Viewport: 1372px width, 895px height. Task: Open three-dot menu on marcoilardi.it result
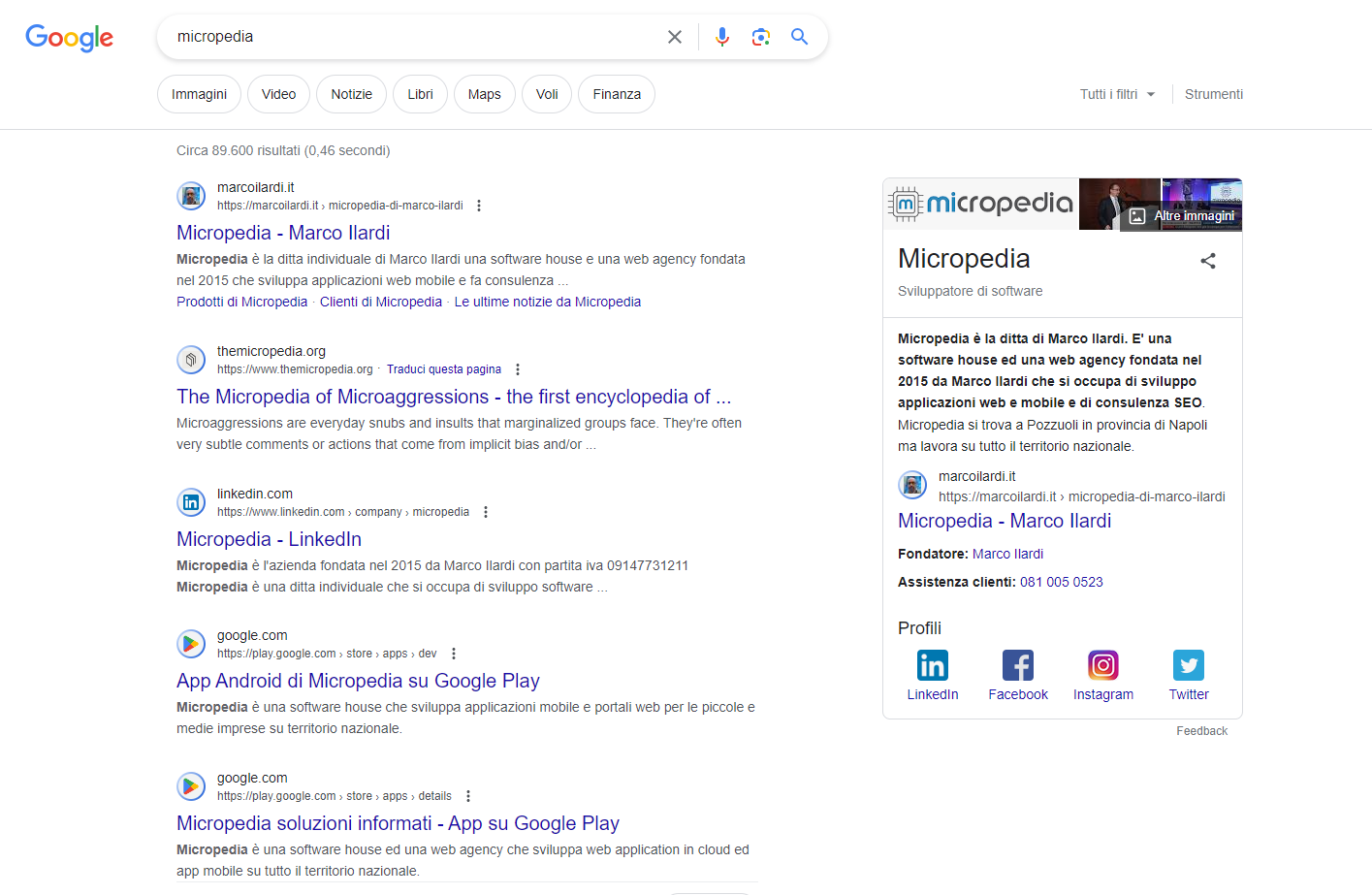pos(479,205)
